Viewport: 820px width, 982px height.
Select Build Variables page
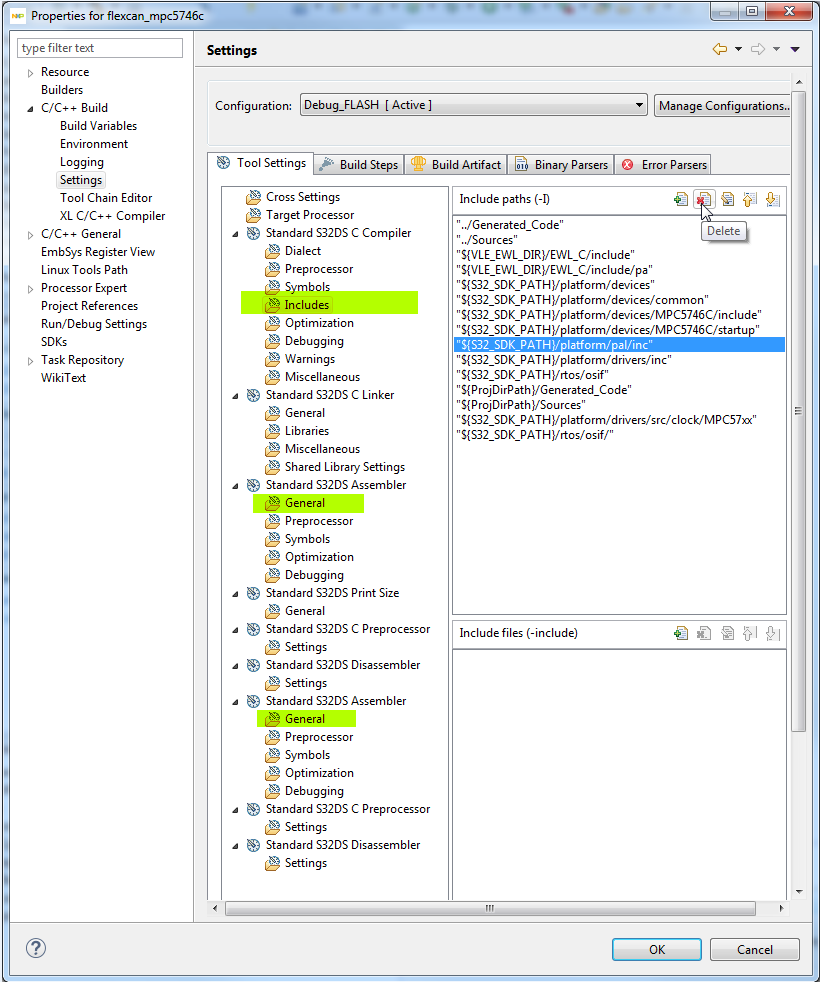pos(98,126)
